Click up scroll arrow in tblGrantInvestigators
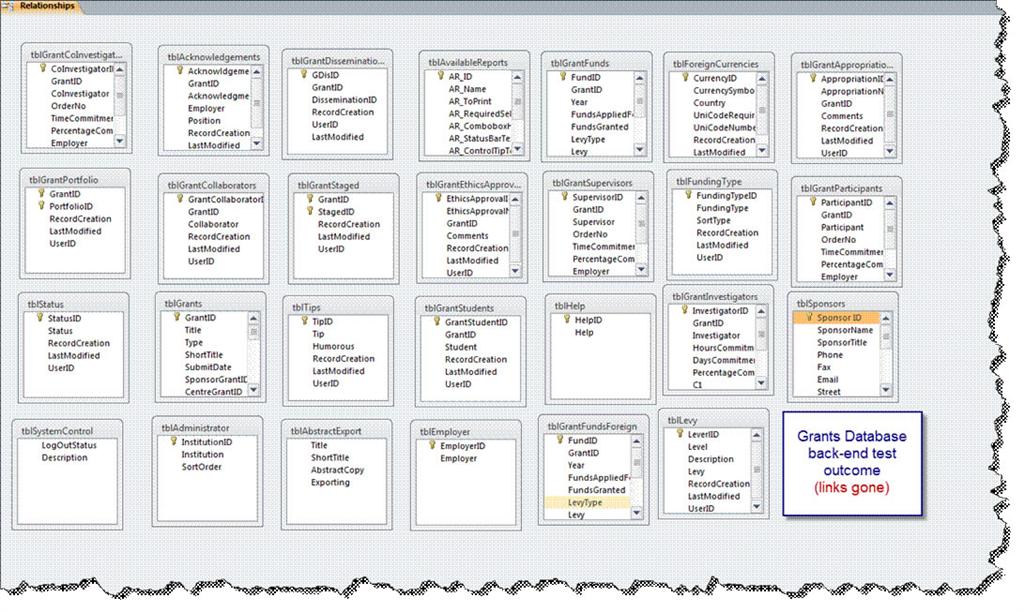Screen dimensions: 1024x612 pyautogui.click(x=761, y=312)
